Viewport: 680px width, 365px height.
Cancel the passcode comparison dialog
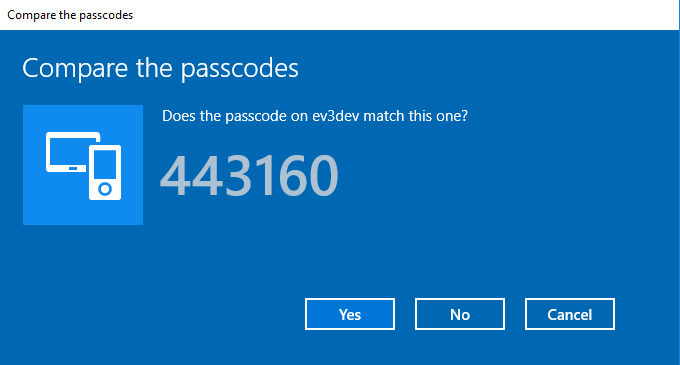tap(569, 314)
